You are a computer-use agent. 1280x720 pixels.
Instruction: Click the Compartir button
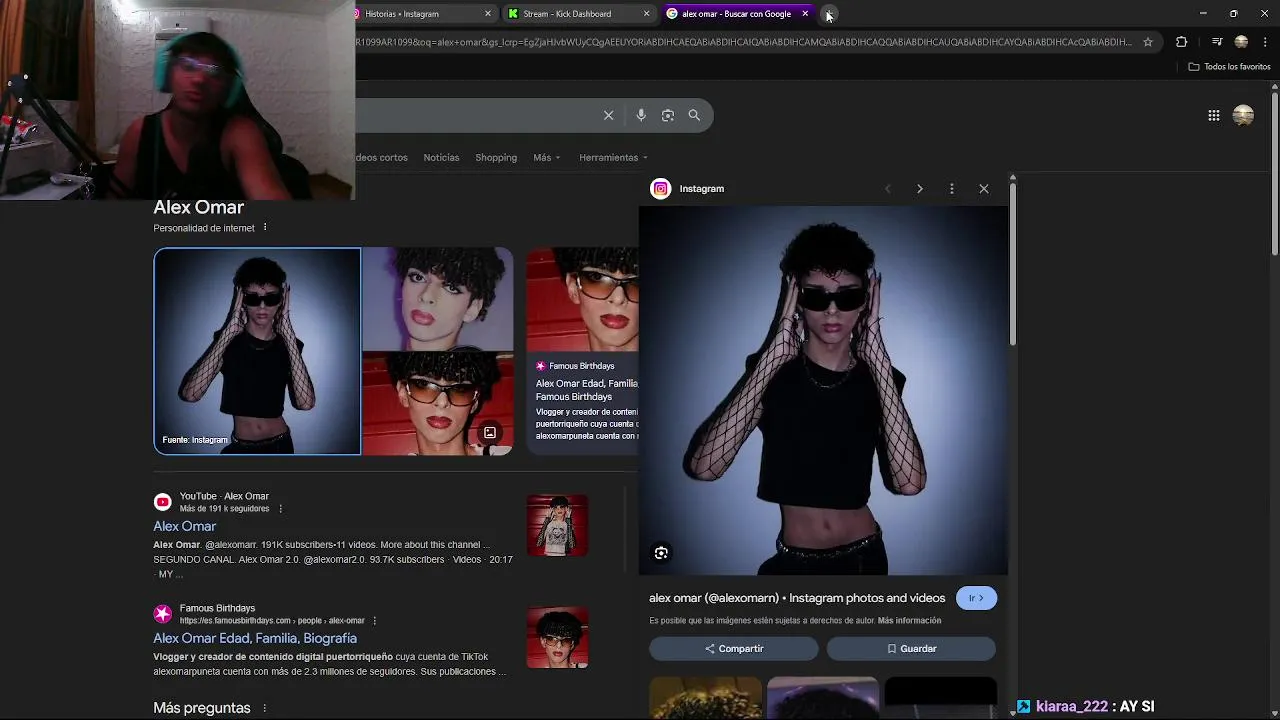click(x=734, y=649)
